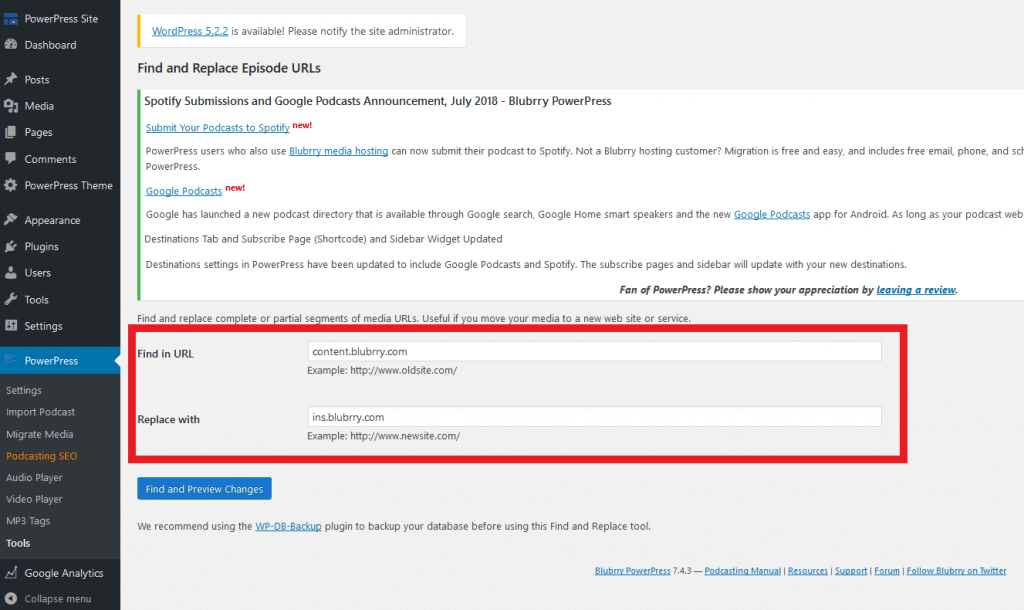Click the Posts pushpin icon
The image size is (1024, 610).
click(10, 79)
